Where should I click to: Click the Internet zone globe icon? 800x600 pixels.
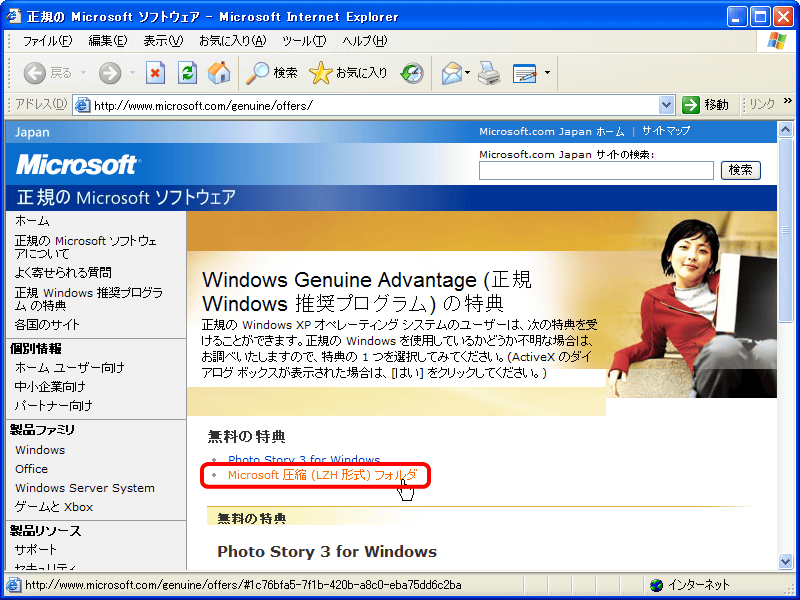coord(656,585)
